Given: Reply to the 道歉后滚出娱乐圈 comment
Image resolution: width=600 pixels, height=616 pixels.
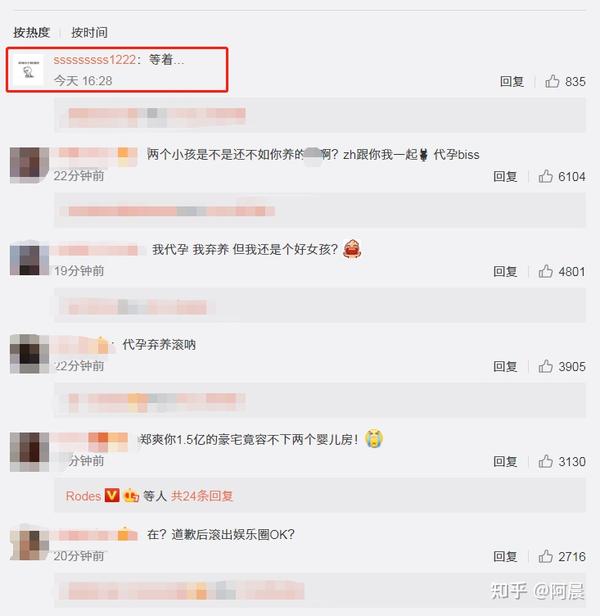Looking at the screenshot, I should (x=505, y=557).
